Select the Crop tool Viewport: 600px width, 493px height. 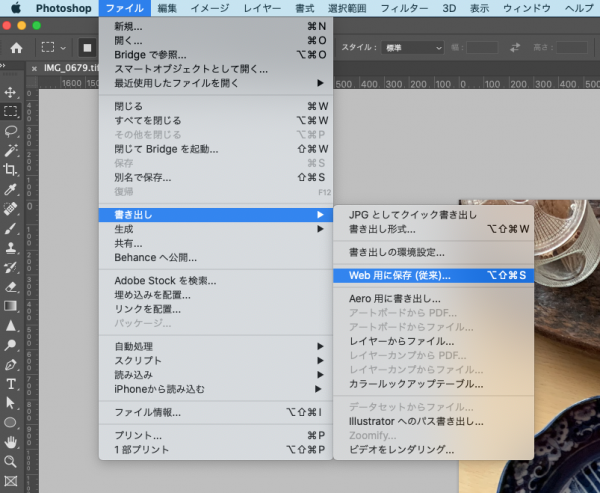11,170
